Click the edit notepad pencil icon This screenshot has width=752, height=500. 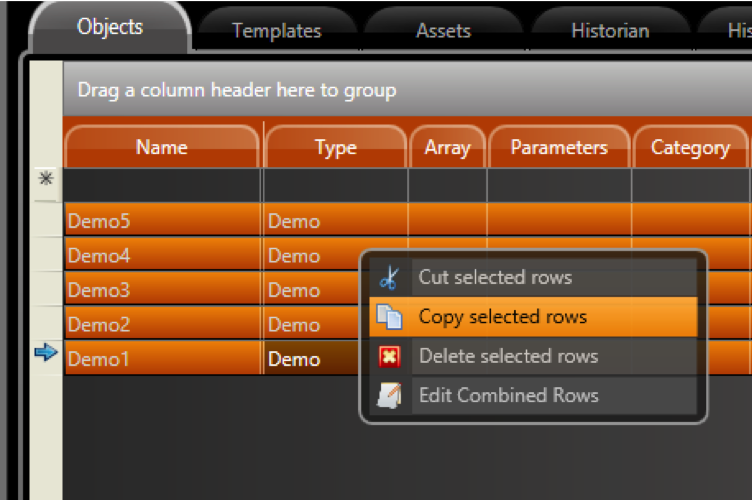(390, 395)
